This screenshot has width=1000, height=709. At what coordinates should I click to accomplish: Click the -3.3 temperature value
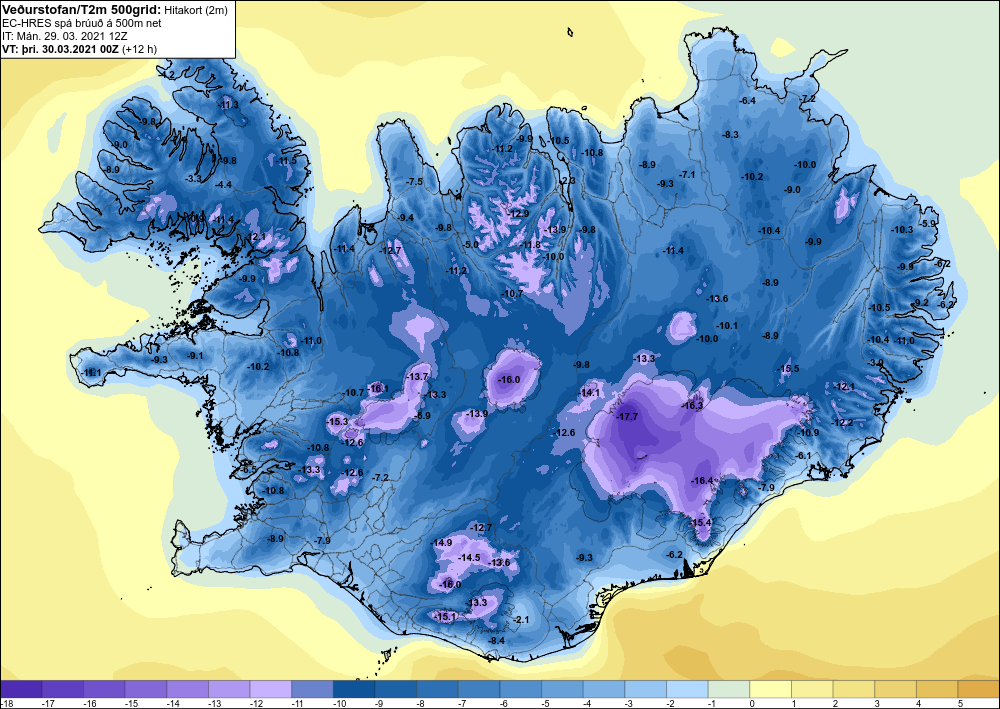tap(193, 179)
